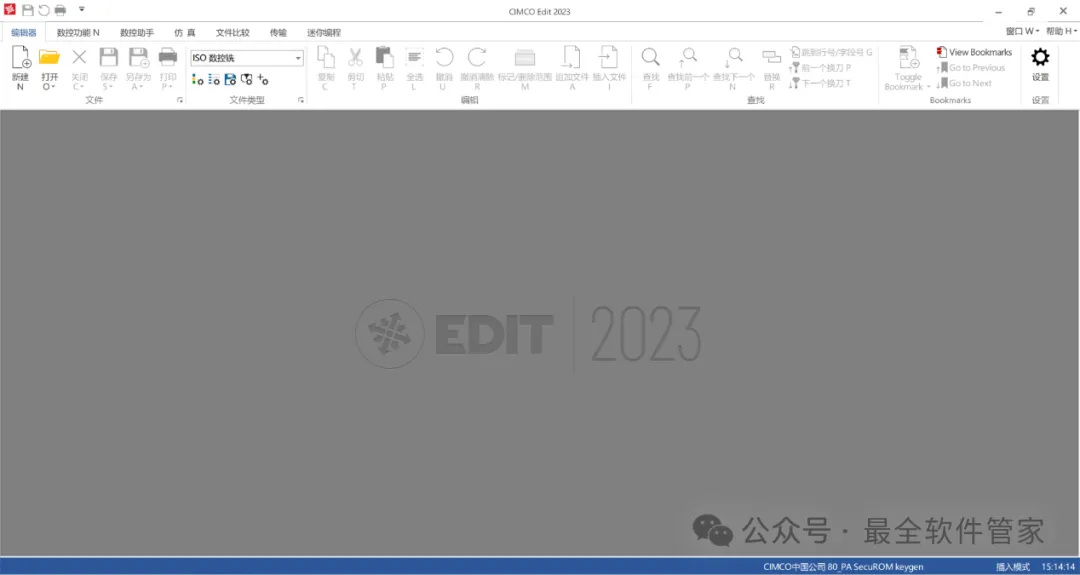Screen dimensions: 1080x575
Task: Click the 查找前一个 find previous icon
Action: 687,57
